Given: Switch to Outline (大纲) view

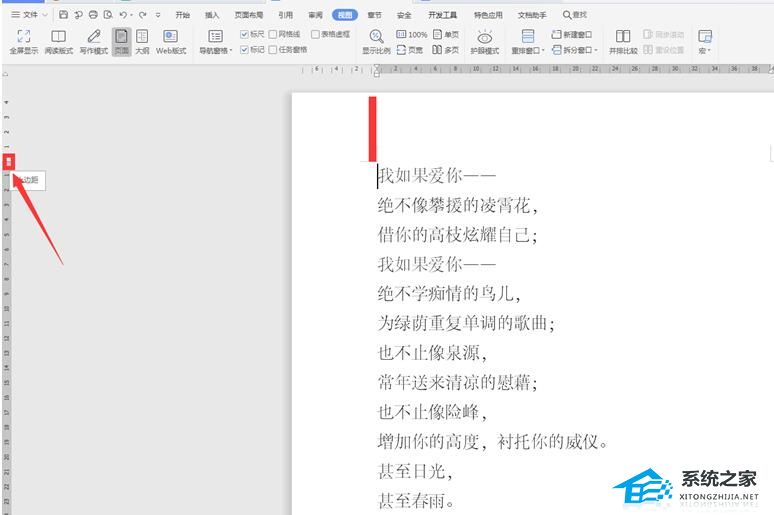Looking at the screenshot, I should pyautogui.click(x=142, y=41).
